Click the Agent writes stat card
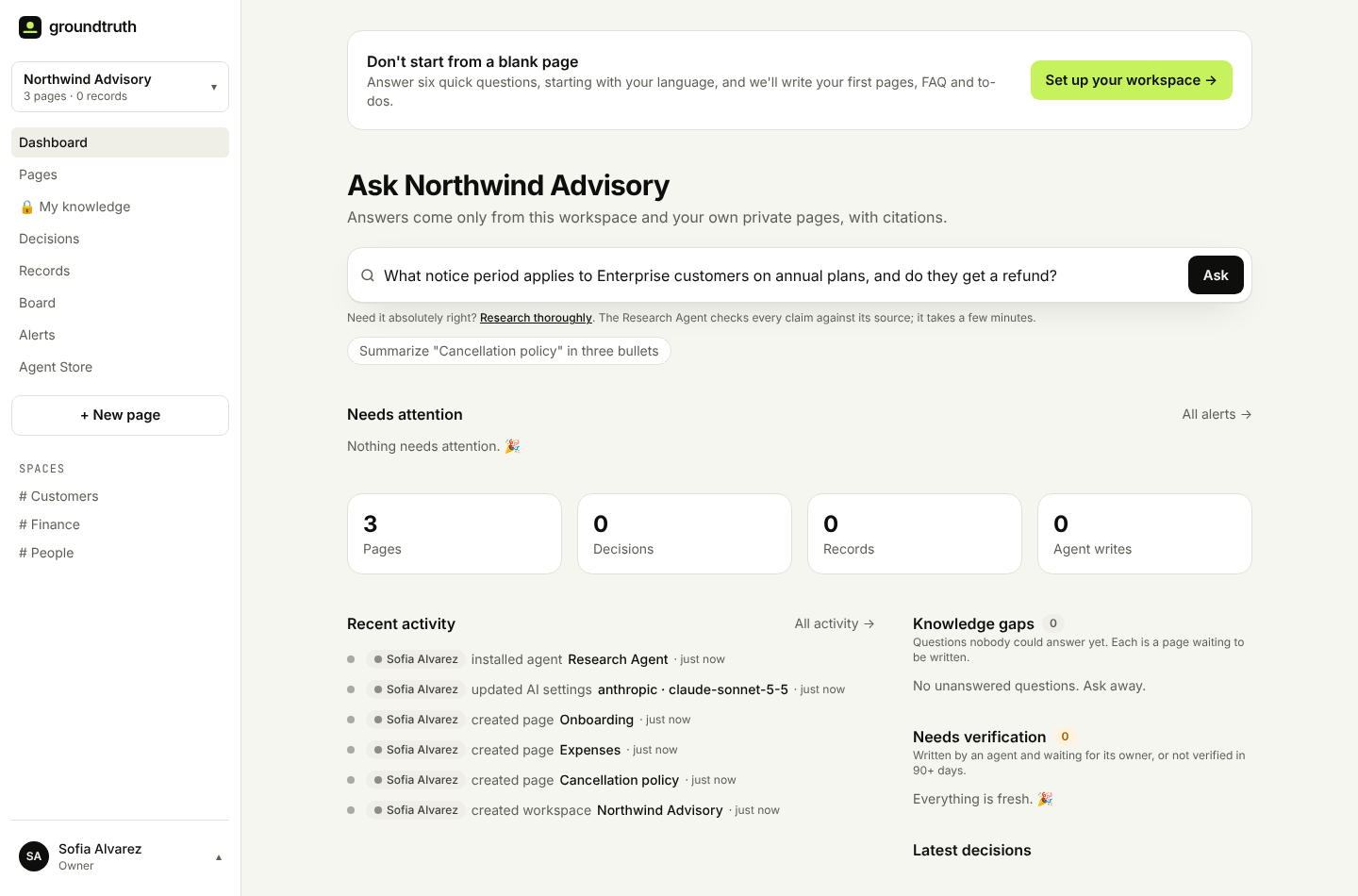Viewport: 1358px width, 896px height. pos(1145,534)
